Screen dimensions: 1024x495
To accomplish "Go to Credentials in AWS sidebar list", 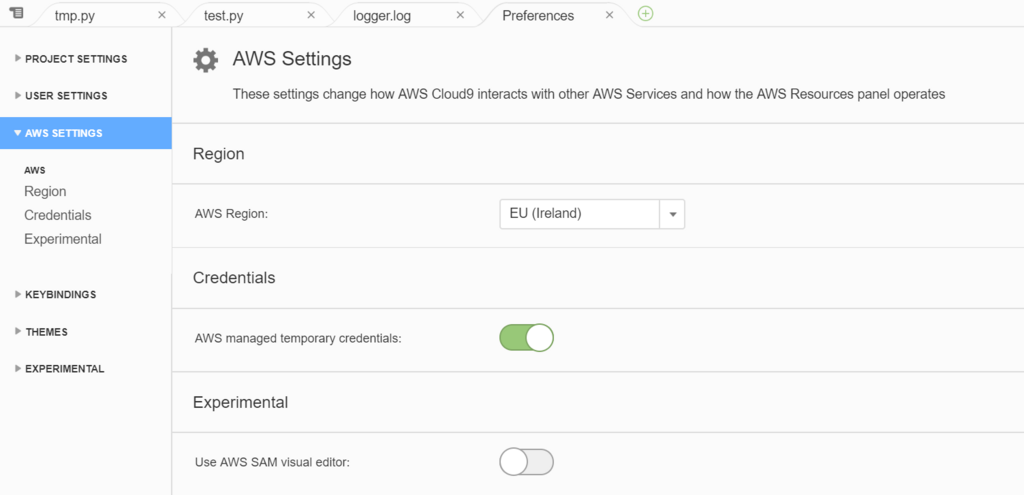I will coord(57,216).
